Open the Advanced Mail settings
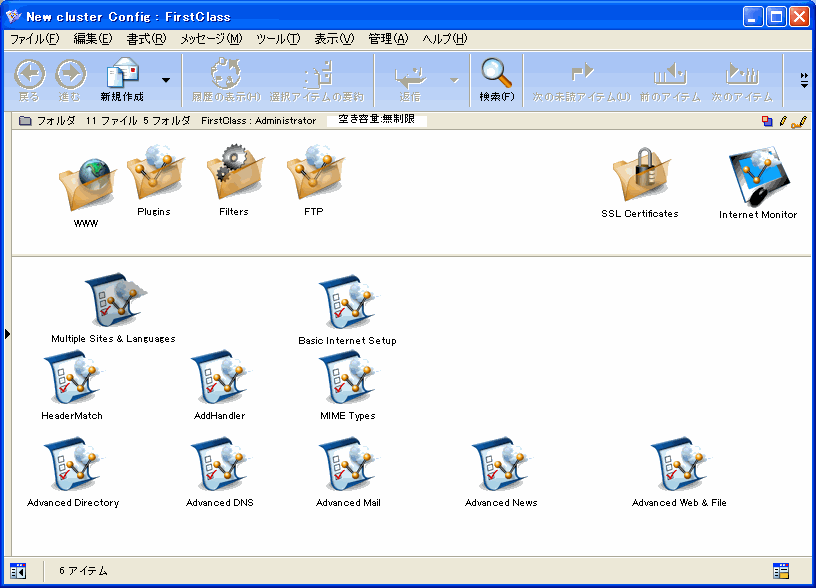 [x=348, y=466]
